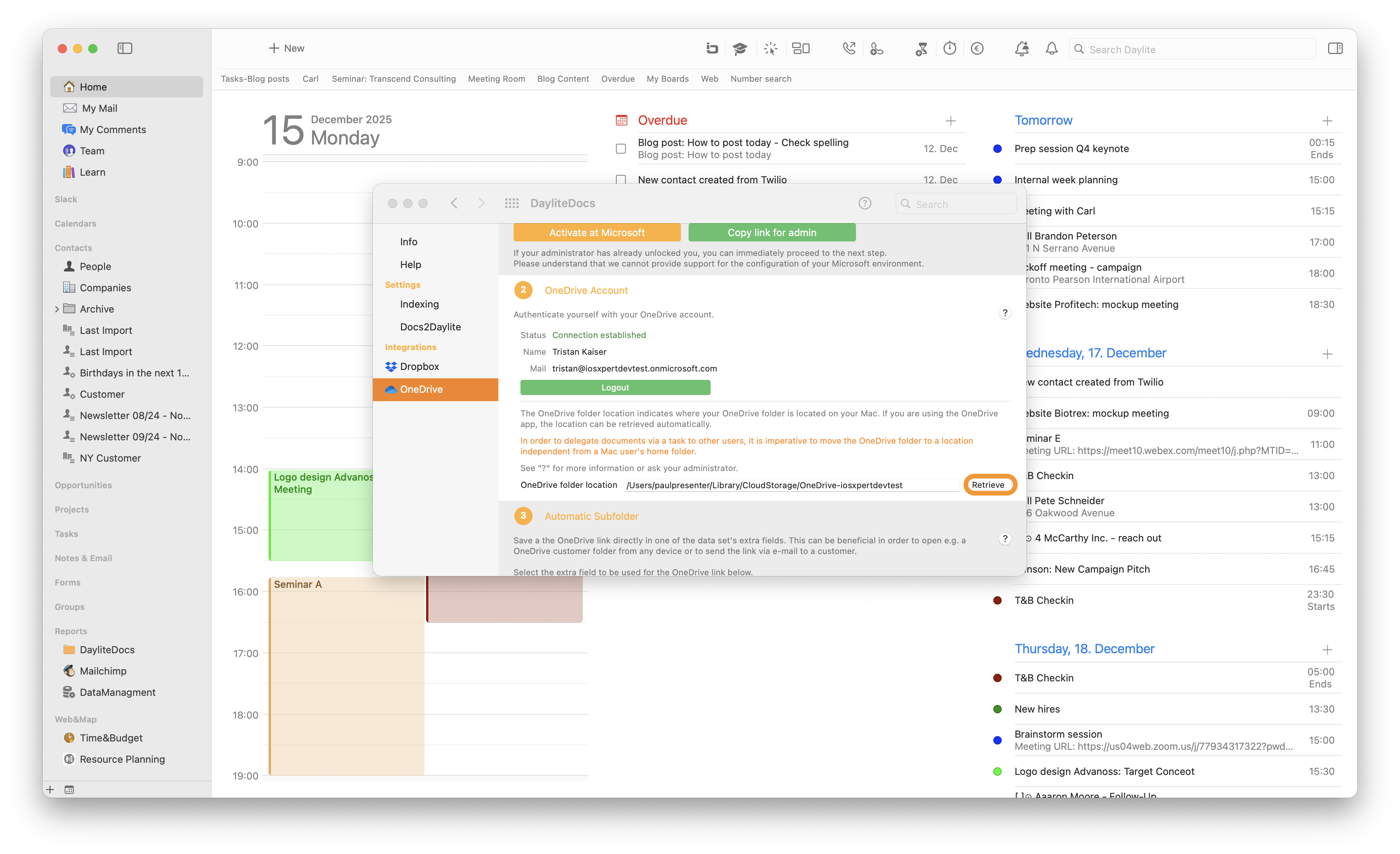
Task: Add item to Wednesday, 17. December
Action: point(1327,354)
